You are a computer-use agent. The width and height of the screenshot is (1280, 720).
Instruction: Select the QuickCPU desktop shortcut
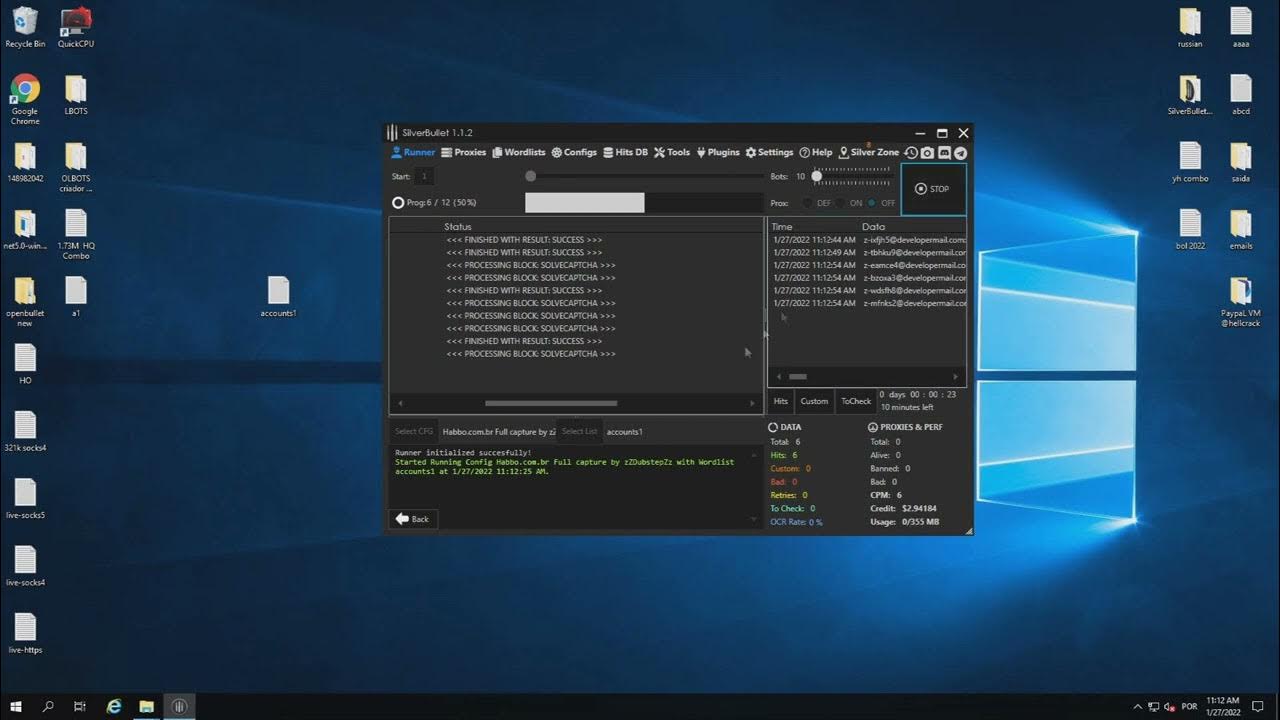point(76,27)
